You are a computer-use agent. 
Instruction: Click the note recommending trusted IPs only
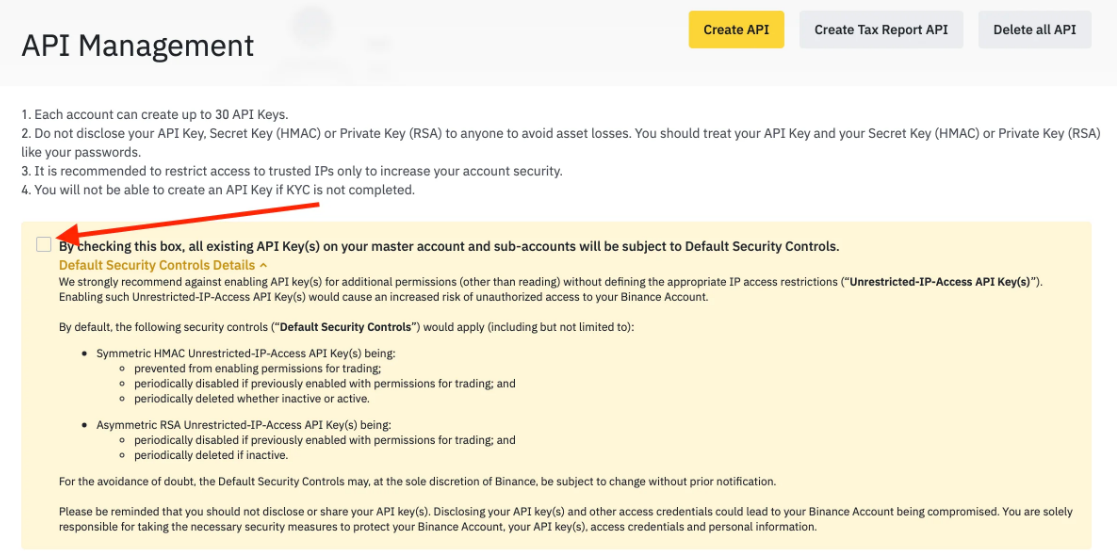[x=292, y=171]
